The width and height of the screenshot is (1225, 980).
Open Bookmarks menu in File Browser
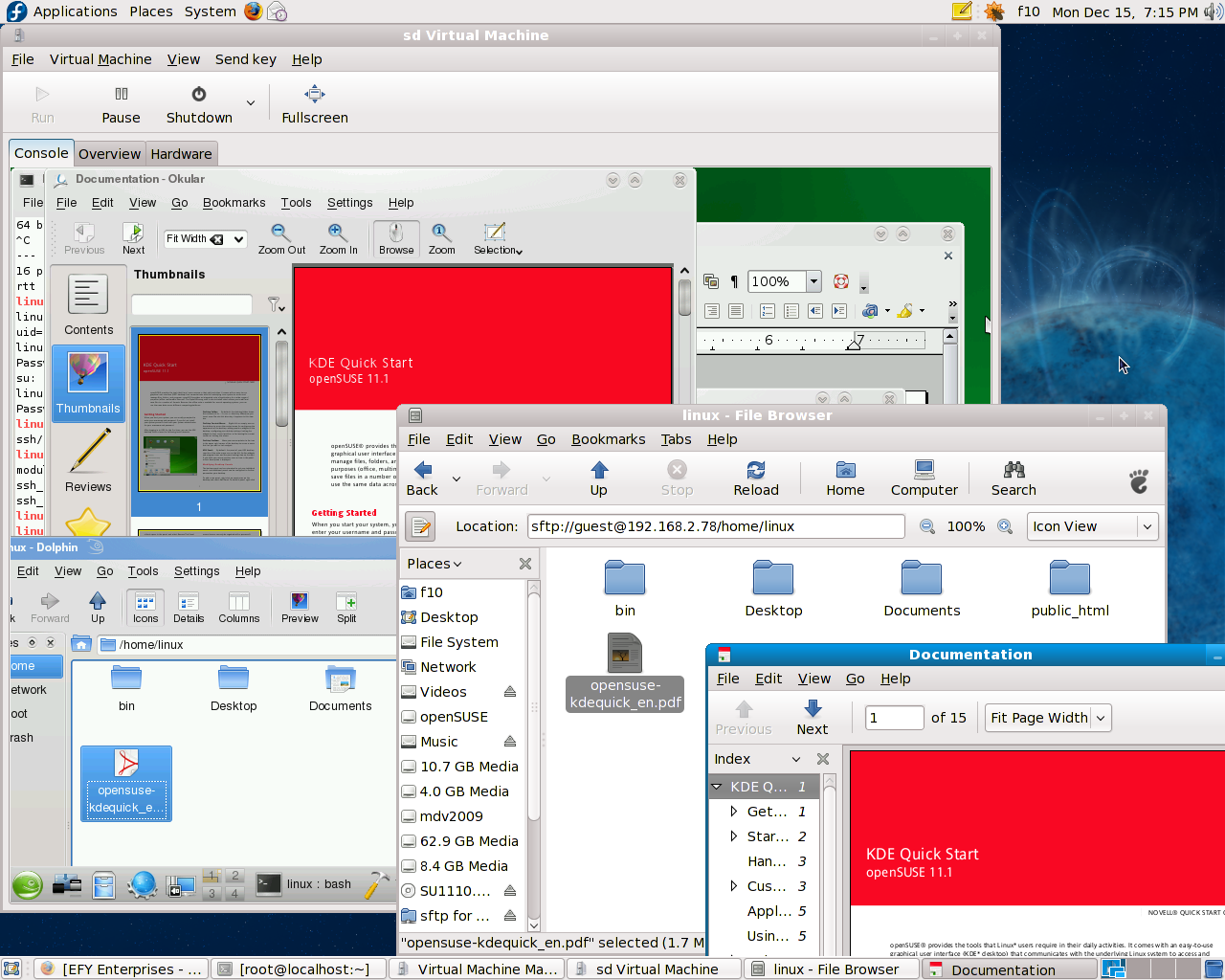[x=608, y=439]
